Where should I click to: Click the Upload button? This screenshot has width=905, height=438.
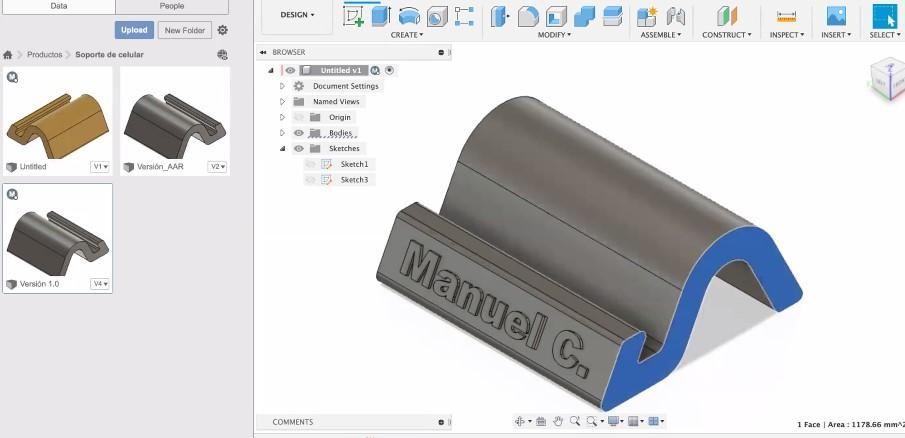134,30
